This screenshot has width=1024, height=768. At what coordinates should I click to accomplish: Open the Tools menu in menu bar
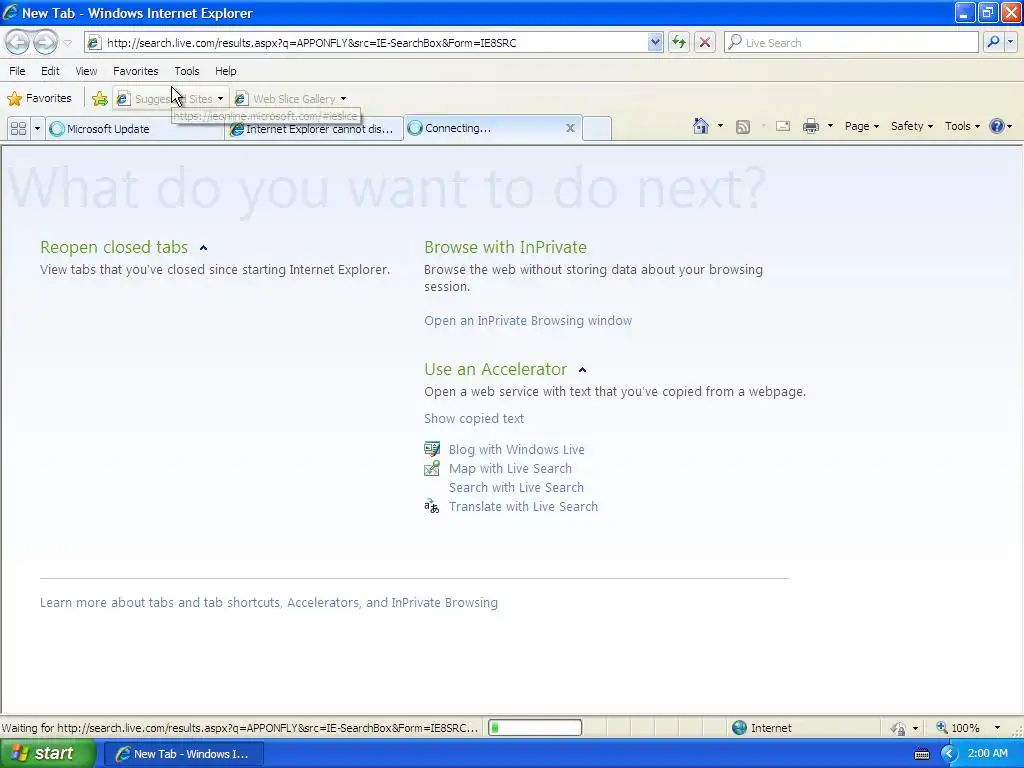coord(187,71)
